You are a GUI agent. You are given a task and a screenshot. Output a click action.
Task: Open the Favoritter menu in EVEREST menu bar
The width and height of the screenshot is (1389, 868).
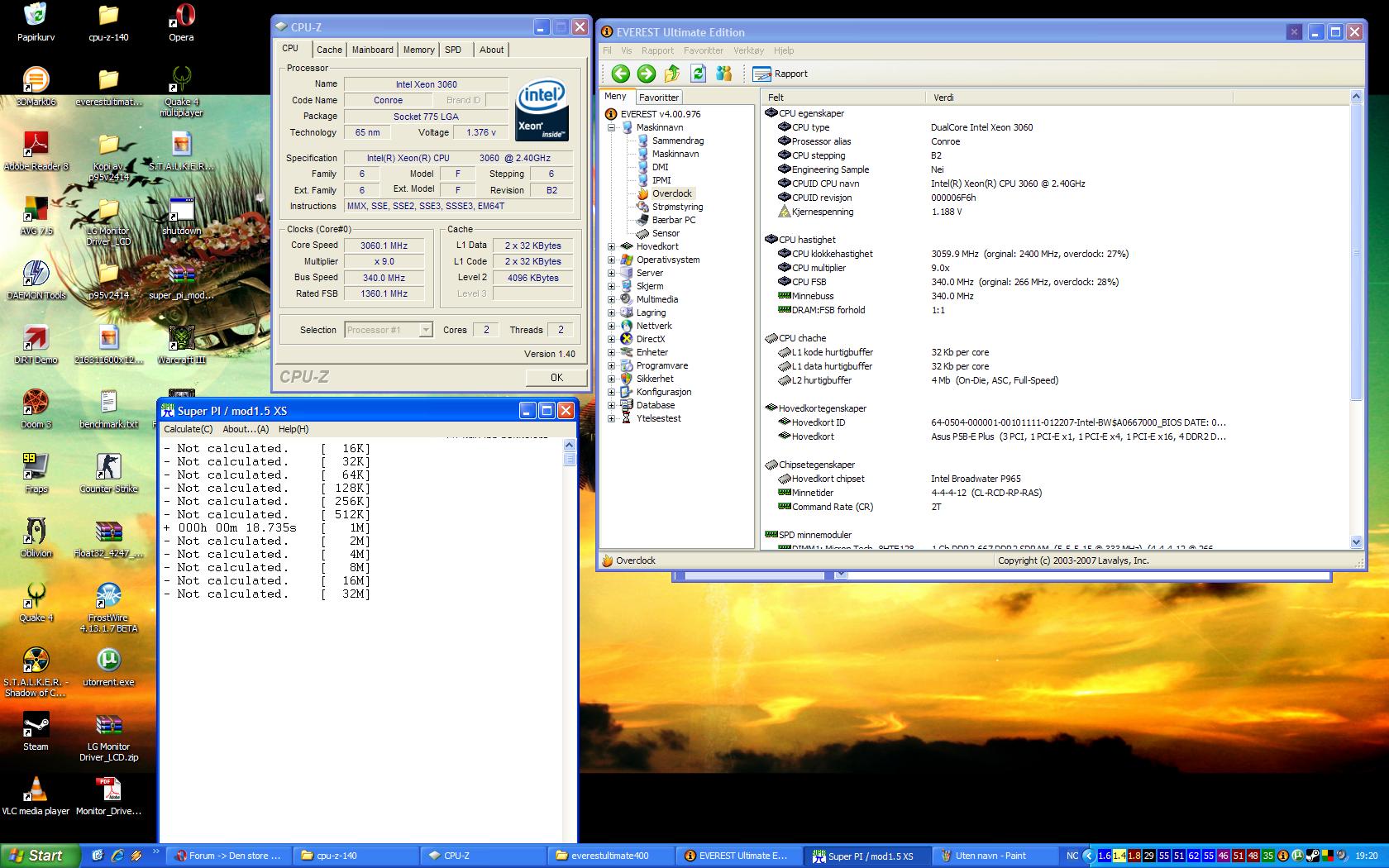click(704, 50)
